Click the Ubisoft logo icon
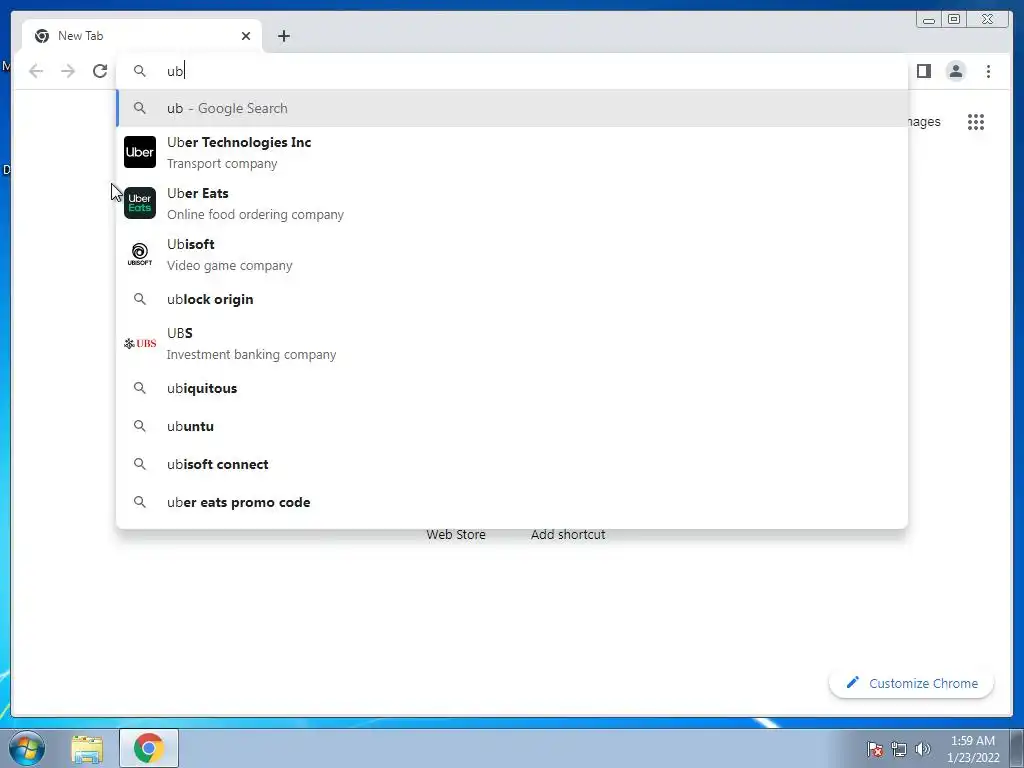Image resolution: width=1024 pixels, height=768 pixels. tap(140, 254)
